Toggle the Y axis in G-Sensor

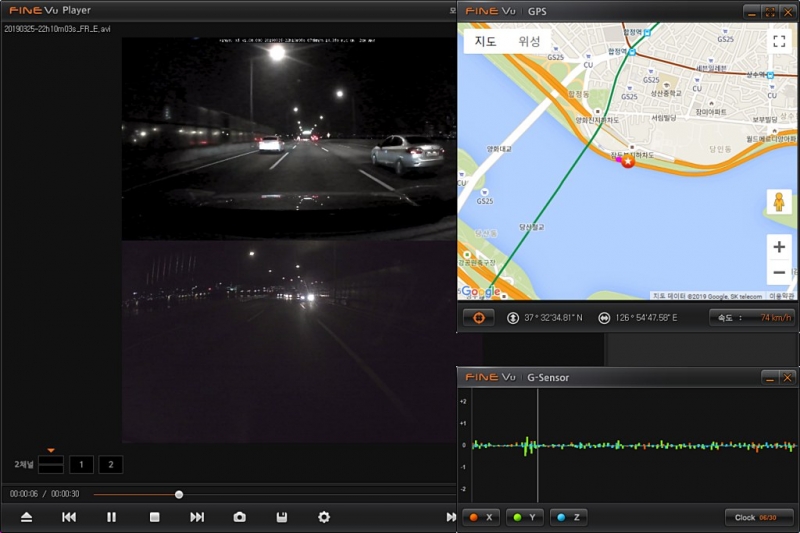click(525, 517)
